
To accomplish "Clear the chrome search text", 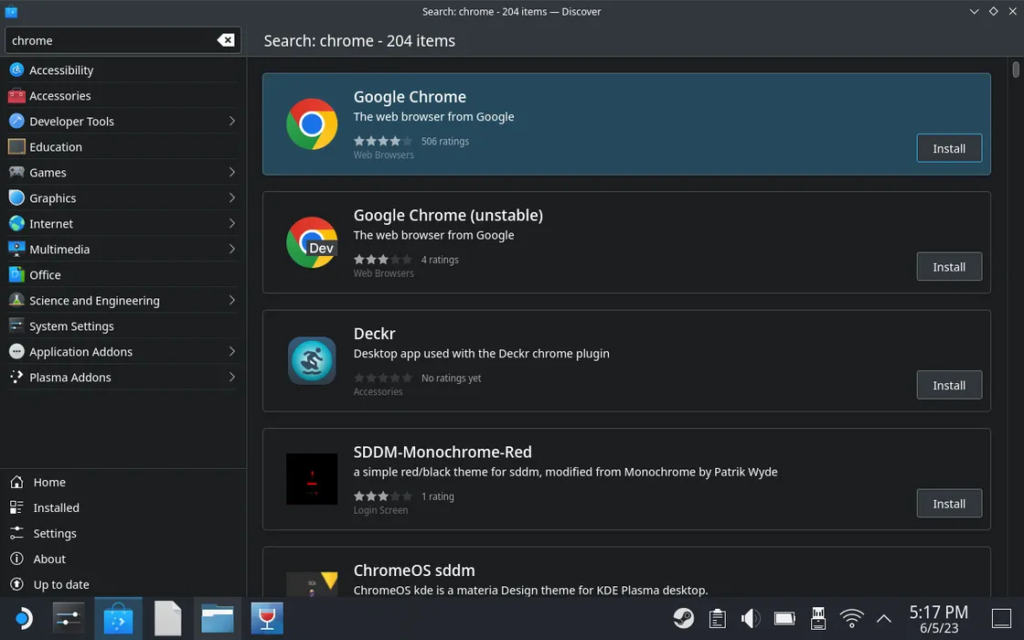I will [225, 40].
